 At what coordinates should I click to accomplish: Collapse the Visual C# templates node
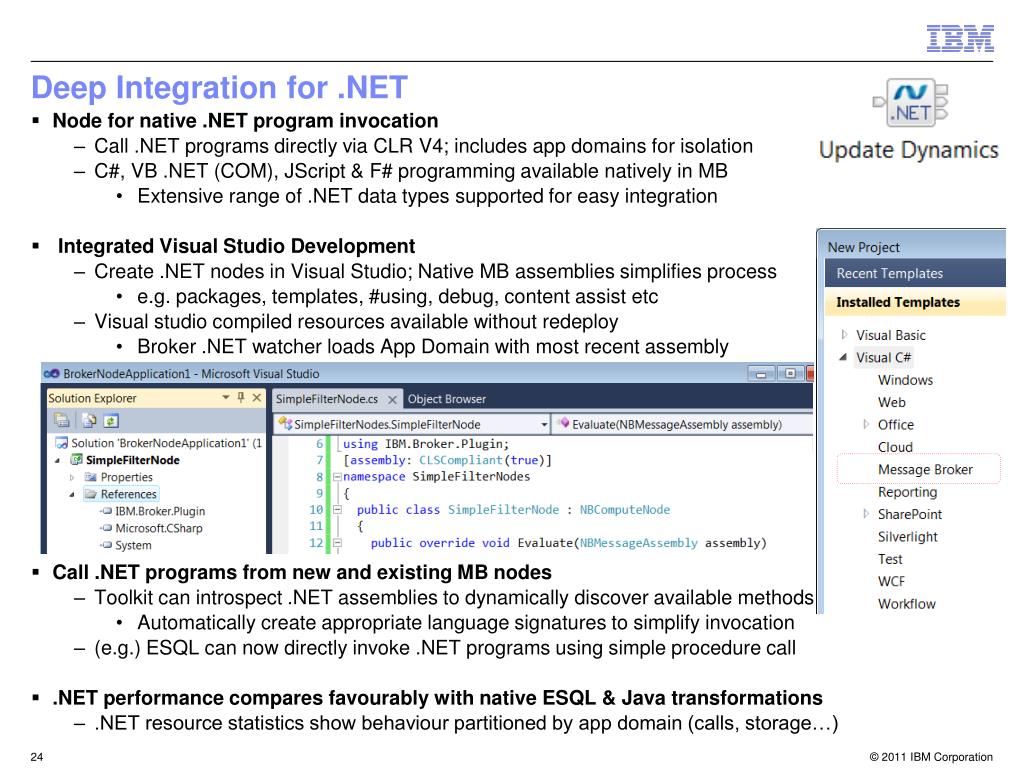[x=843, y=357]
